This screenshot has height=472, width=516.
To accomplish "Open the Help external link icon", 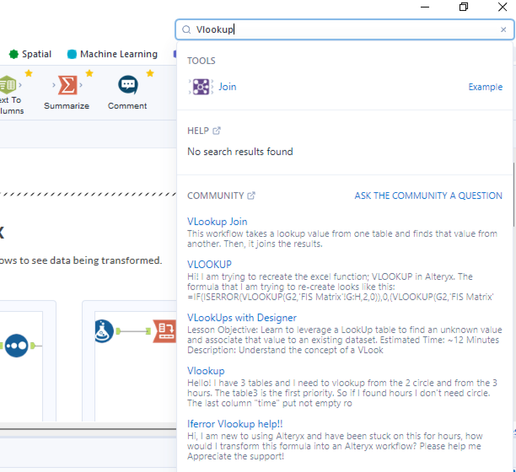I will coord(217,131).
